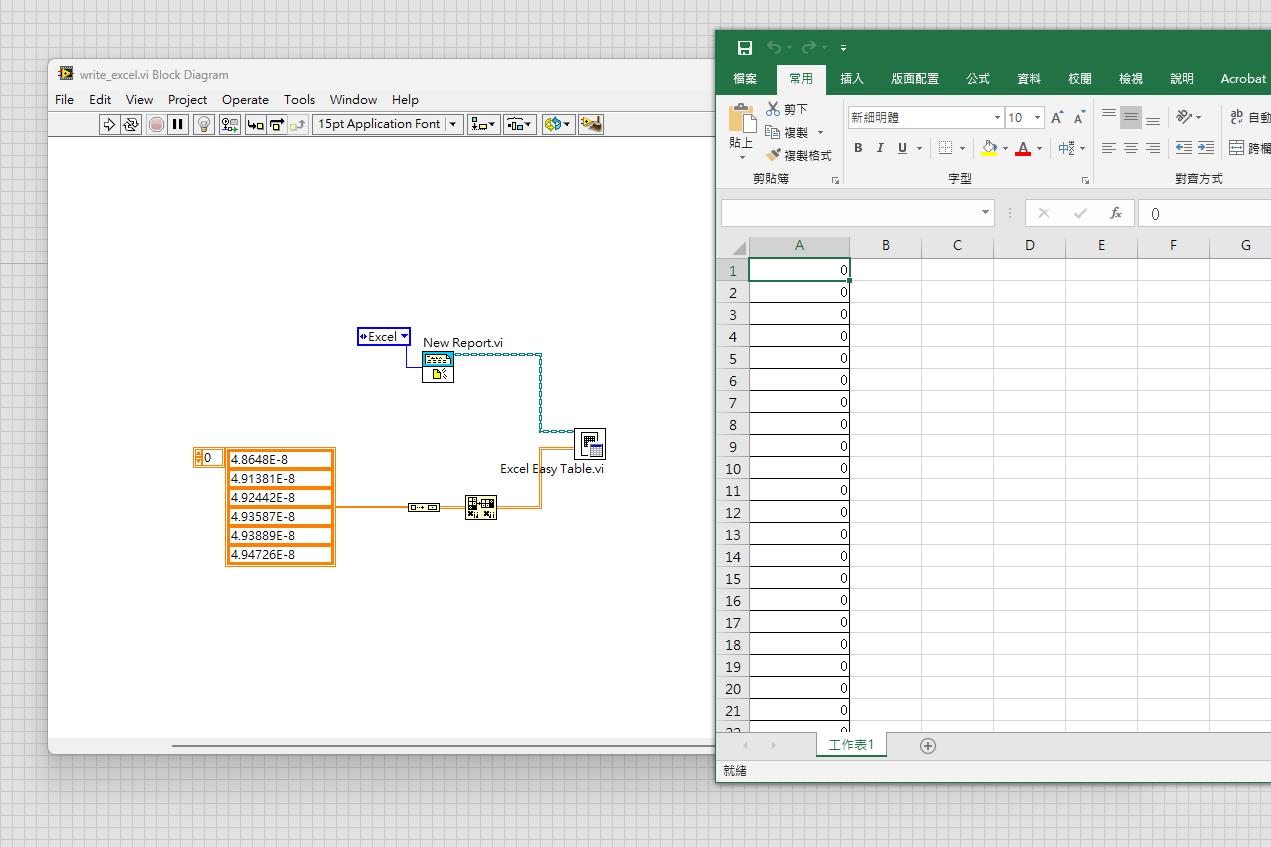Viewport: 1271px width, 847px height.
Task: Toggle the Highlight Execution light bulb
Action: pyautogui.click(x=204, y=124)
